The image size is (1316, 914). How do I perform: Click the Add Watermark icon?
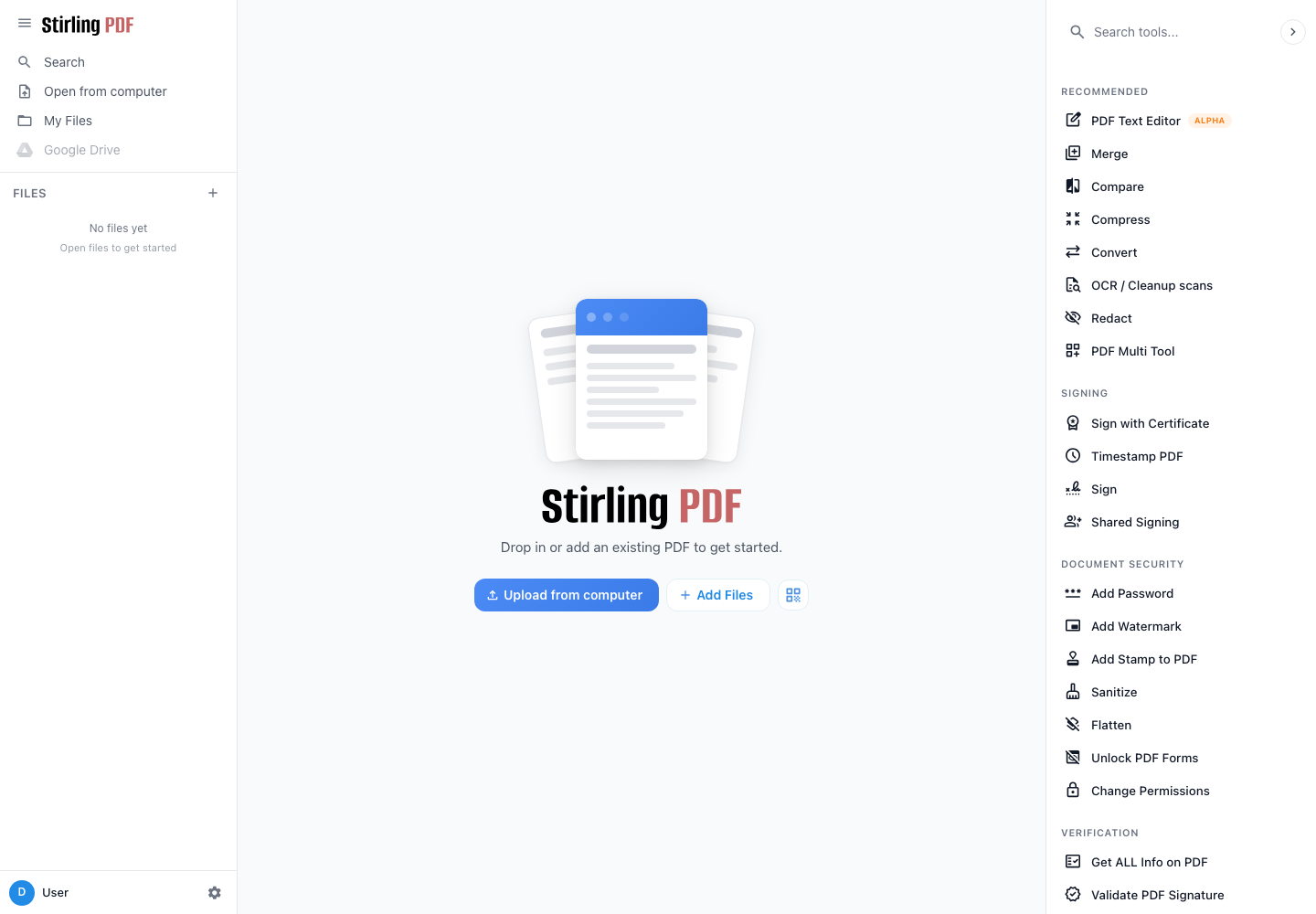[x=1073, y=625]
